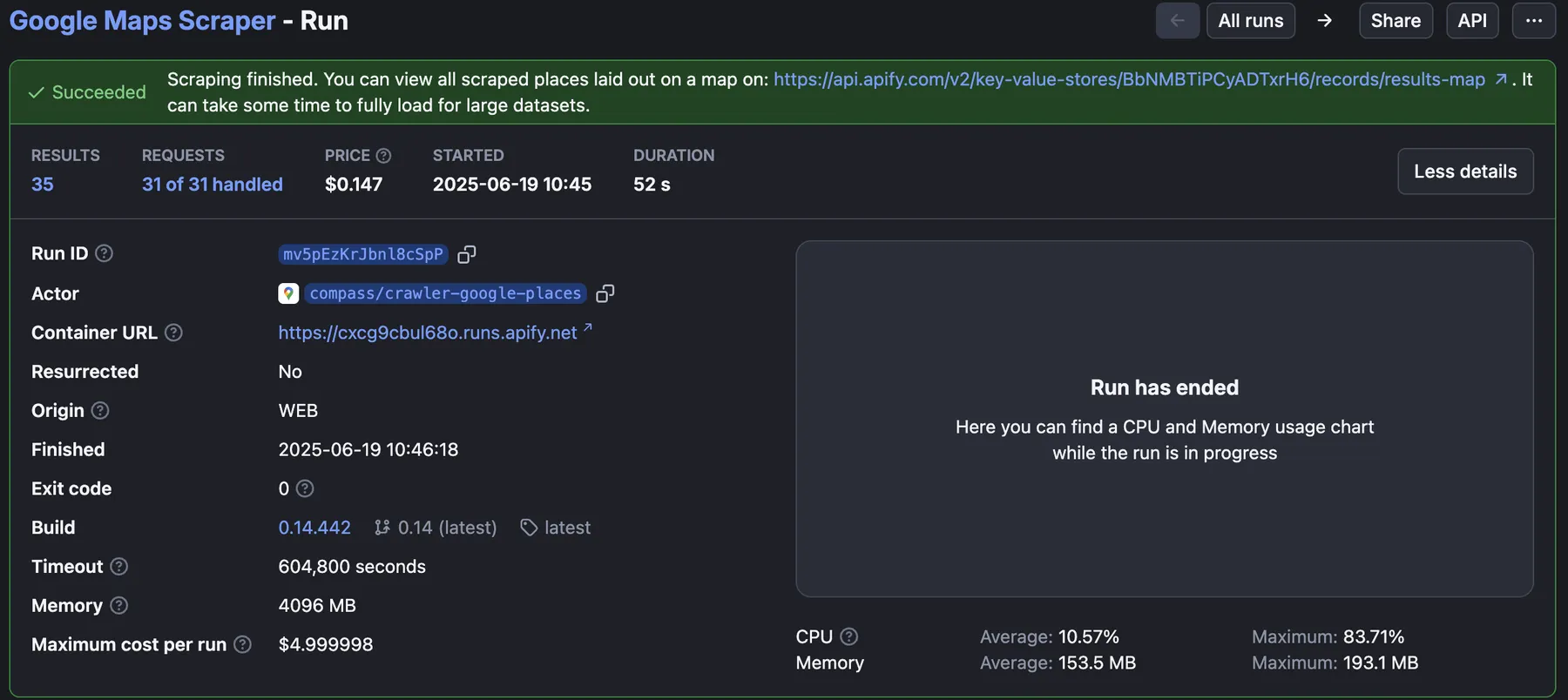Go to the next run arrow
This screenshot has width=1568, height=700.
pos(1324,21)
